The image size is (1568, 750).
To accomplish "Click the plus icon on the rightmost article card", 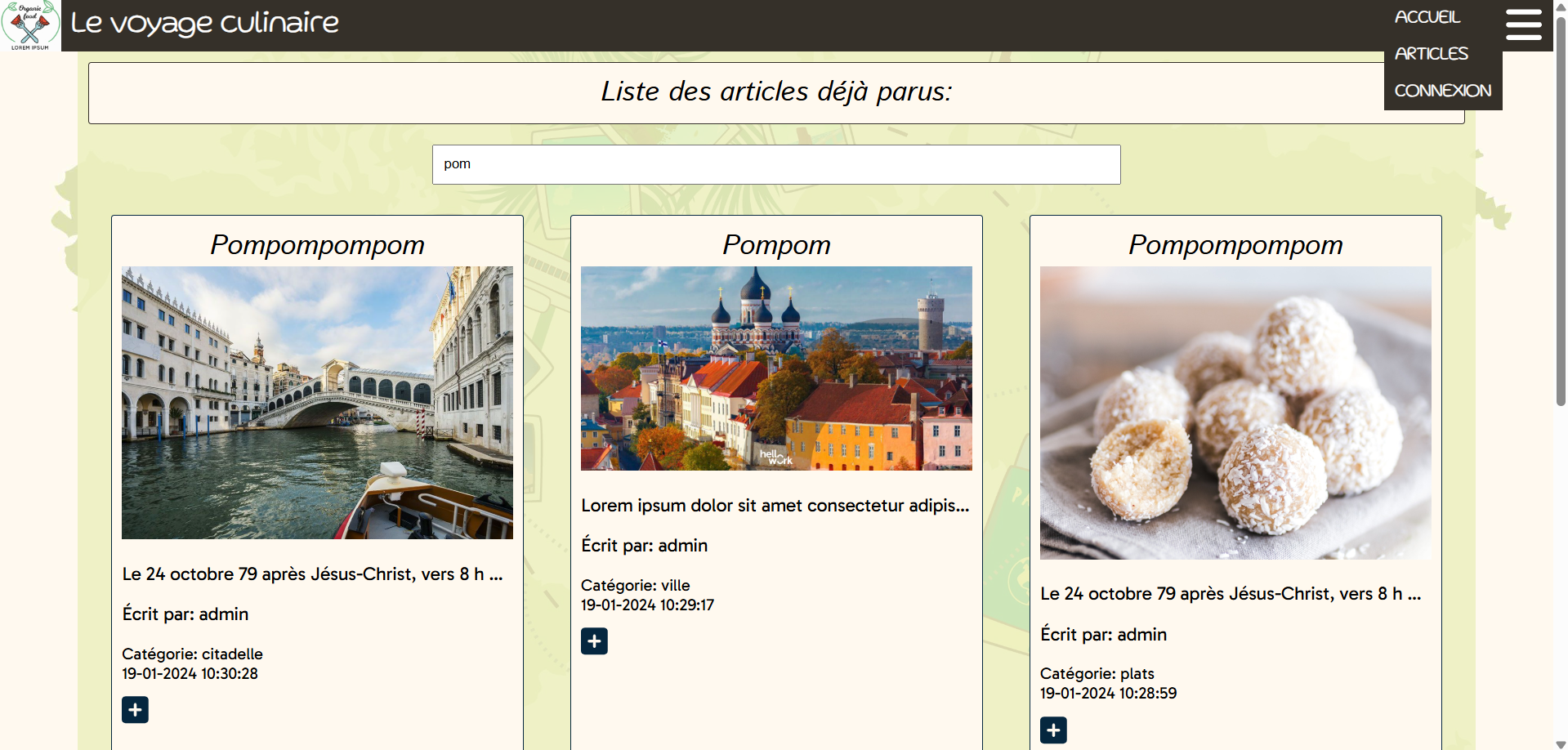I will 1053,730.
